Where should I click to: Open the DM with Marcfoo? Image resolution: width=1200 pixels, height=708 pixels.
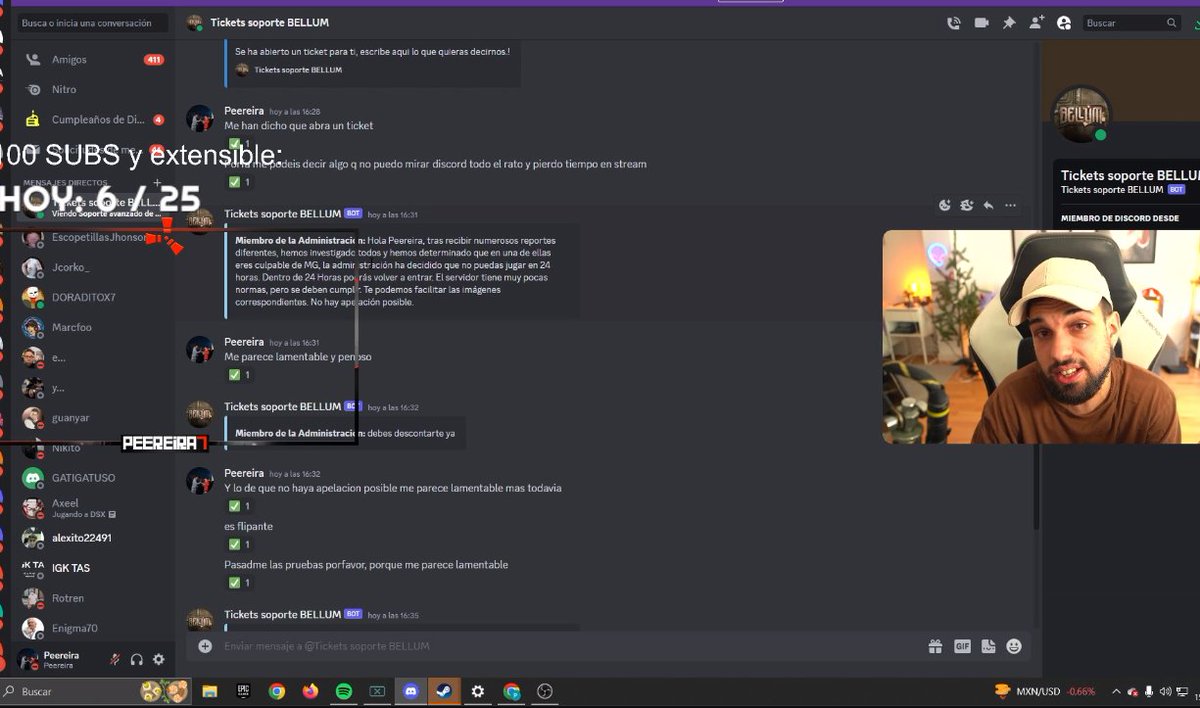93,328
